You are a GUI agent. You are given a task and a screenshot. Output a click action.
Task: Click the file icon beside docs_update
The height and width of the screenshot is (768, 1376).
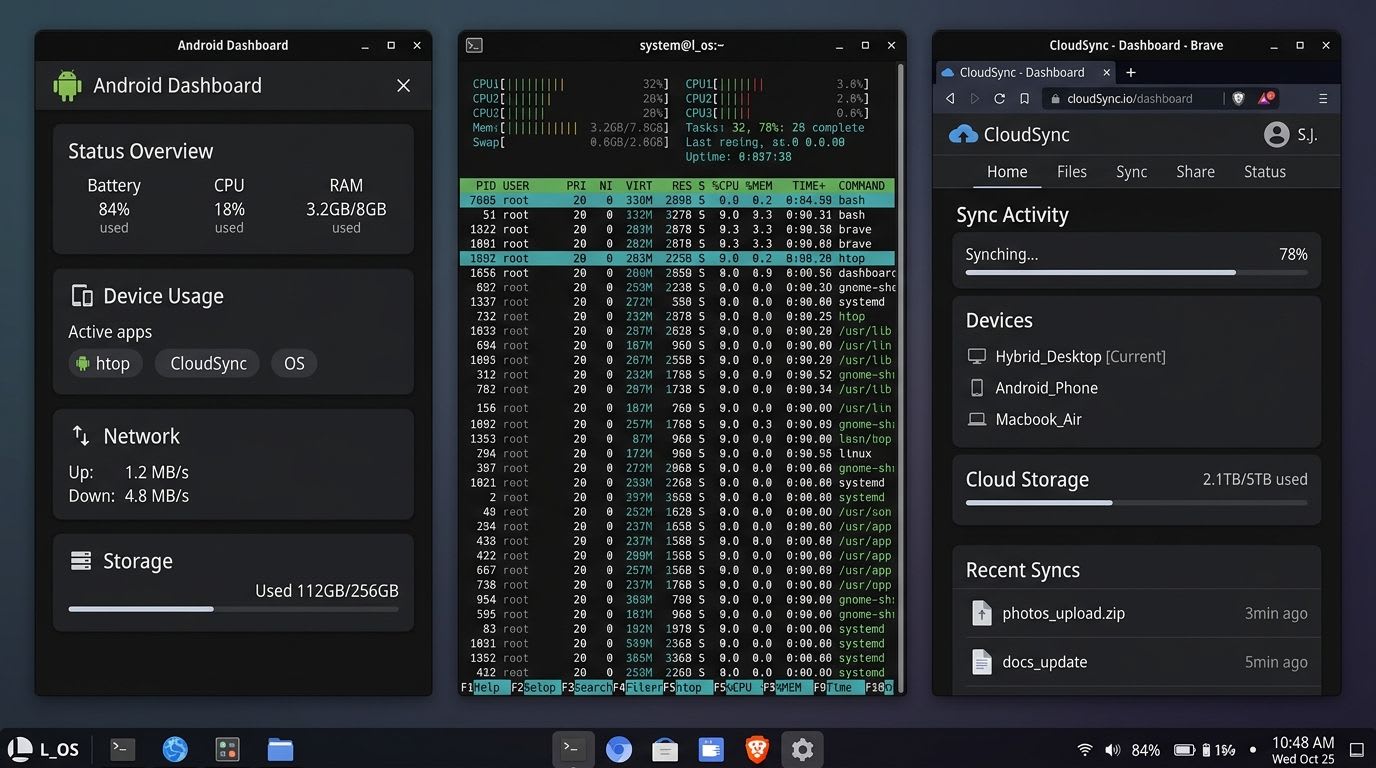coord(982,662)
